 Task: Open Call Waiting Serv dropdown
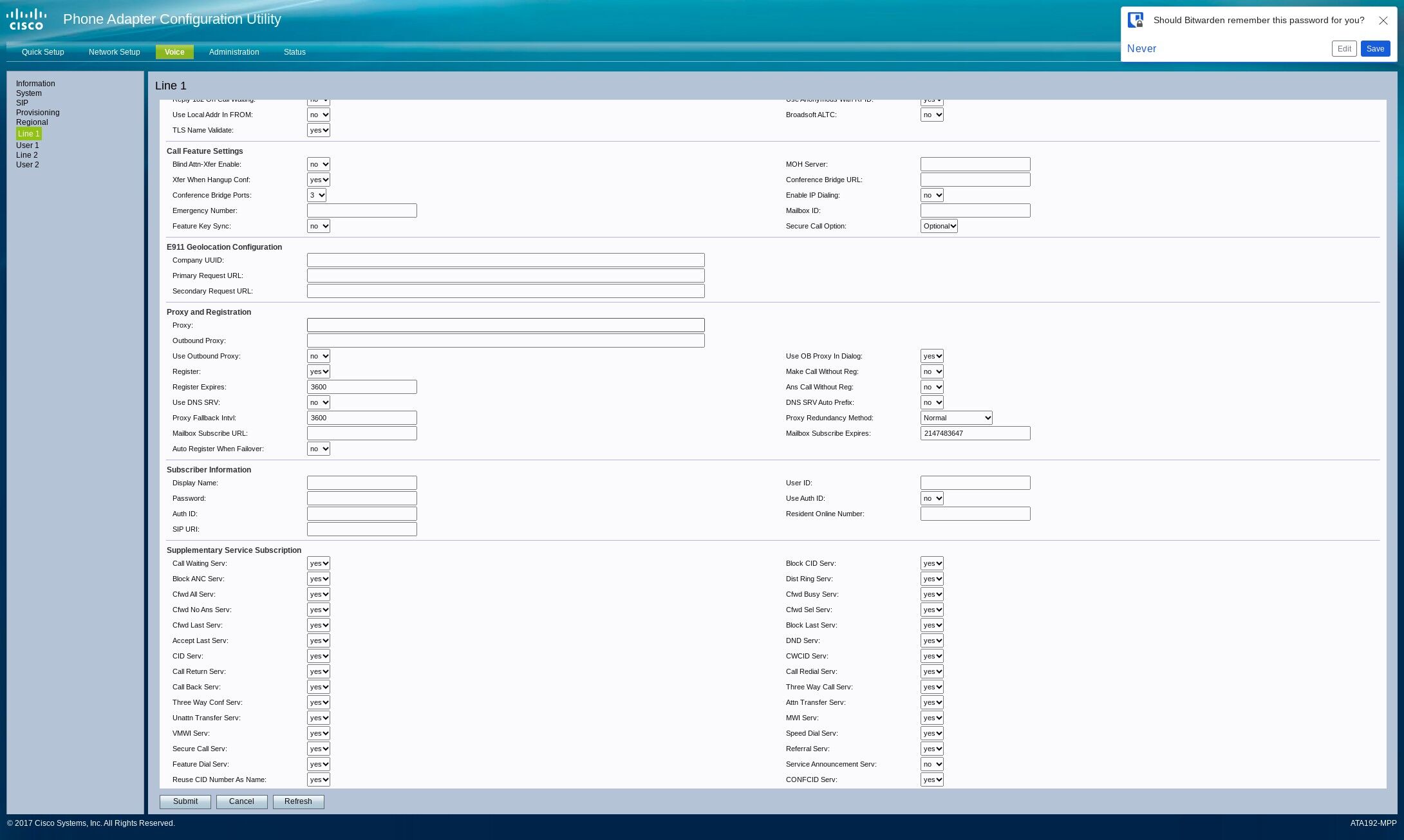[x=319, y=564]
